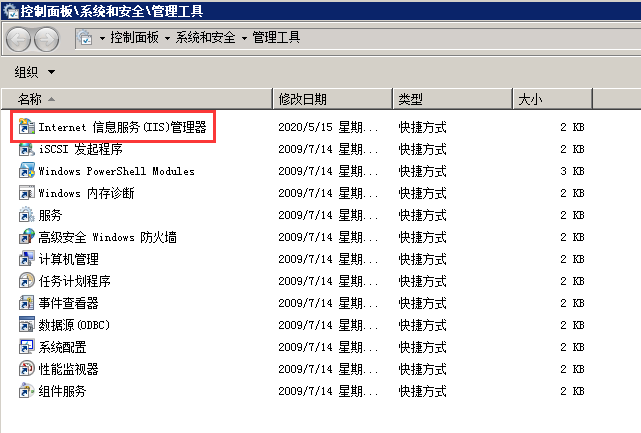The height and width of the screenshot is (433, 641).
Task: Click the 计算机管理 icon
Action: tap(27, 259)
